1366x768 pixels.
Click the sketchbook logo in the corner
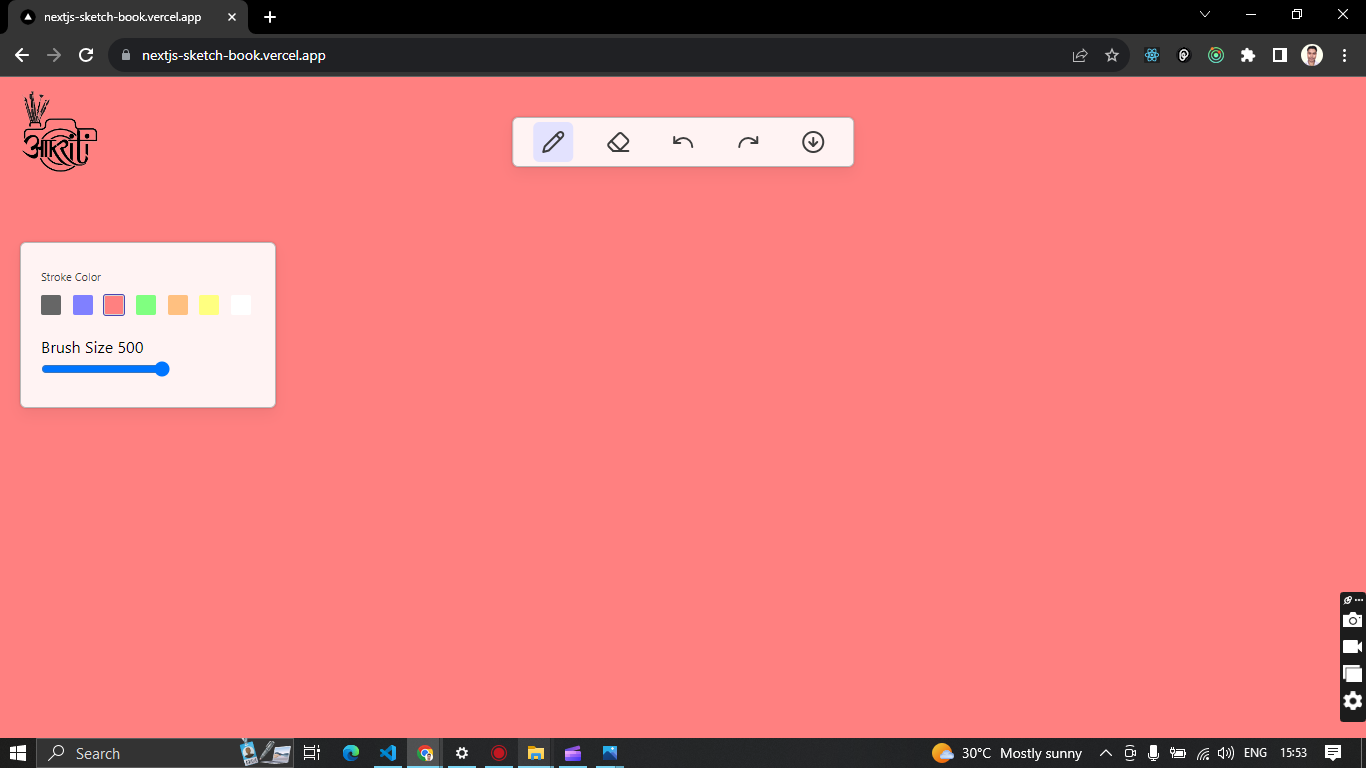click(59, 131)
